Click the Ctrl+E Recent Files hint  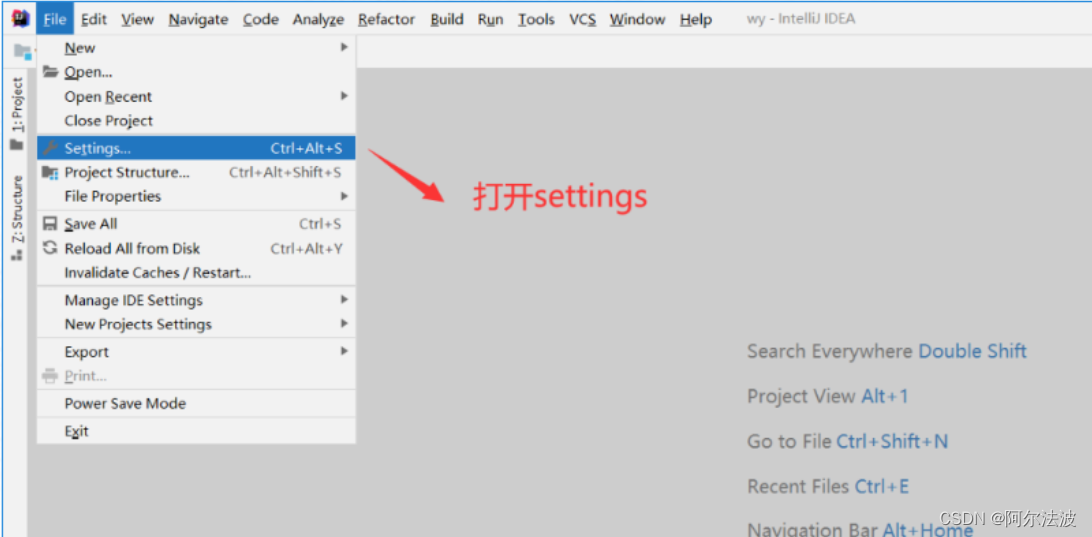click(882, 486)
